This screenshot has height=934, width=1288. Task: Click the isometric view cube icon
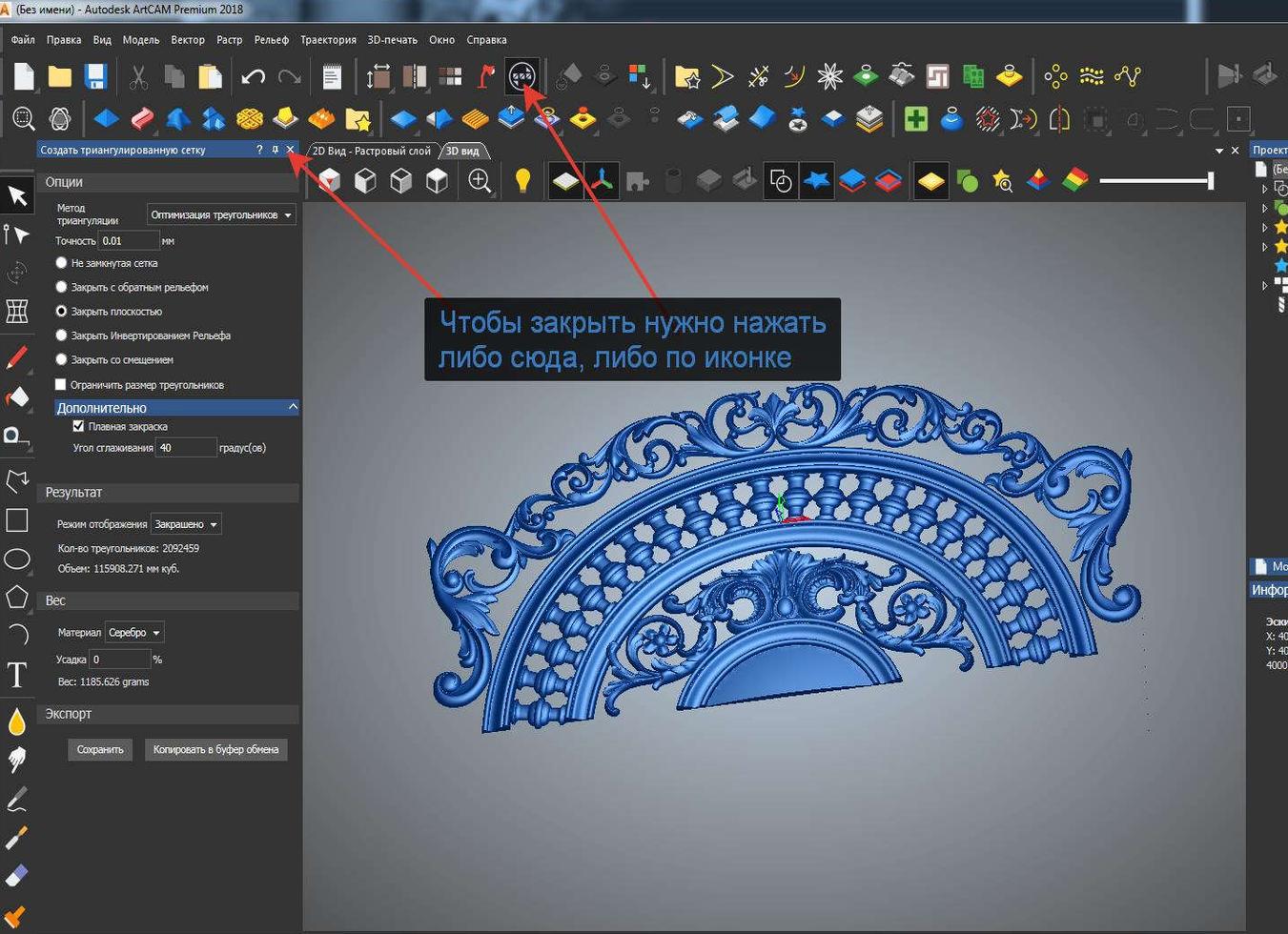(329, 180)
